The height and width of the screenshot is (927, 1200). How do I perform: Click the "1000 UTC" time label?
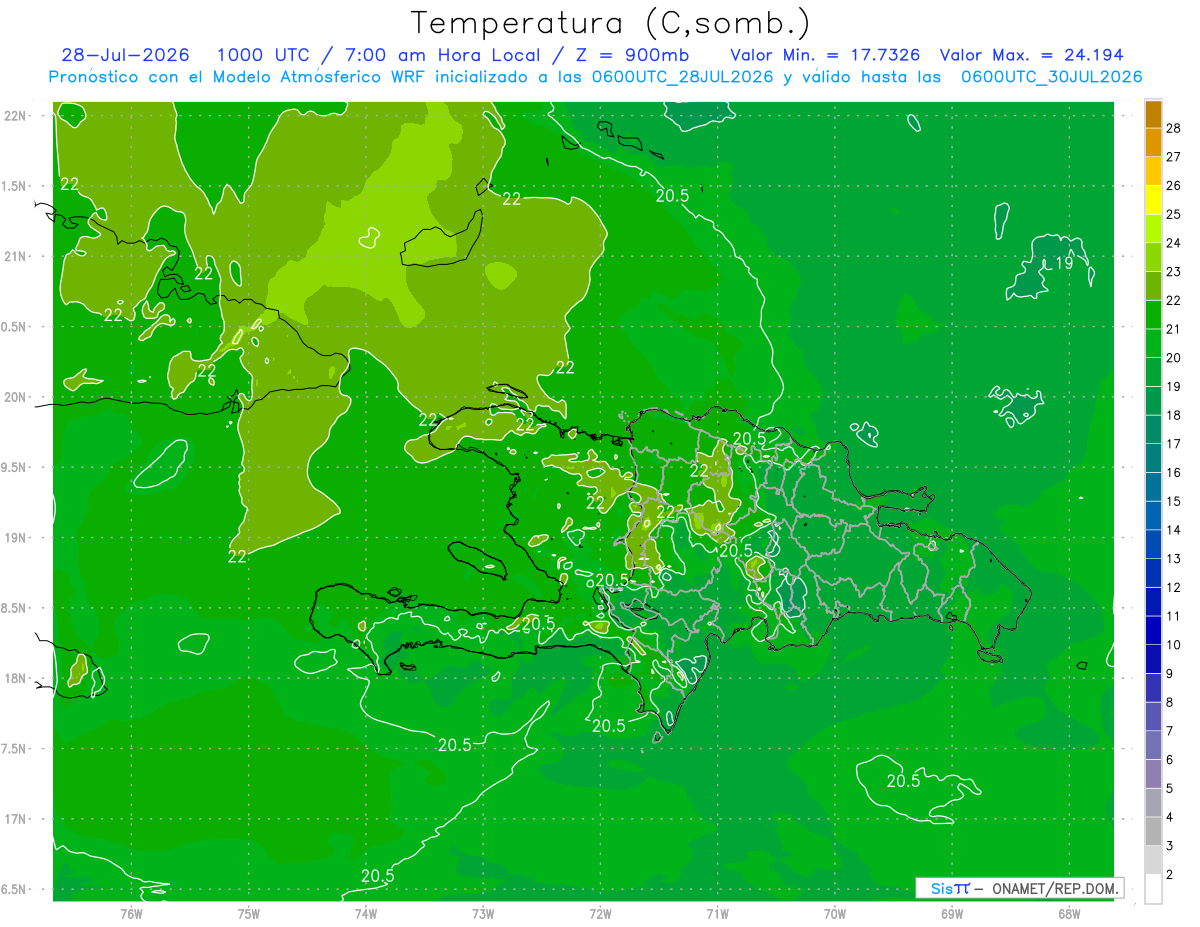click(263, 55)
